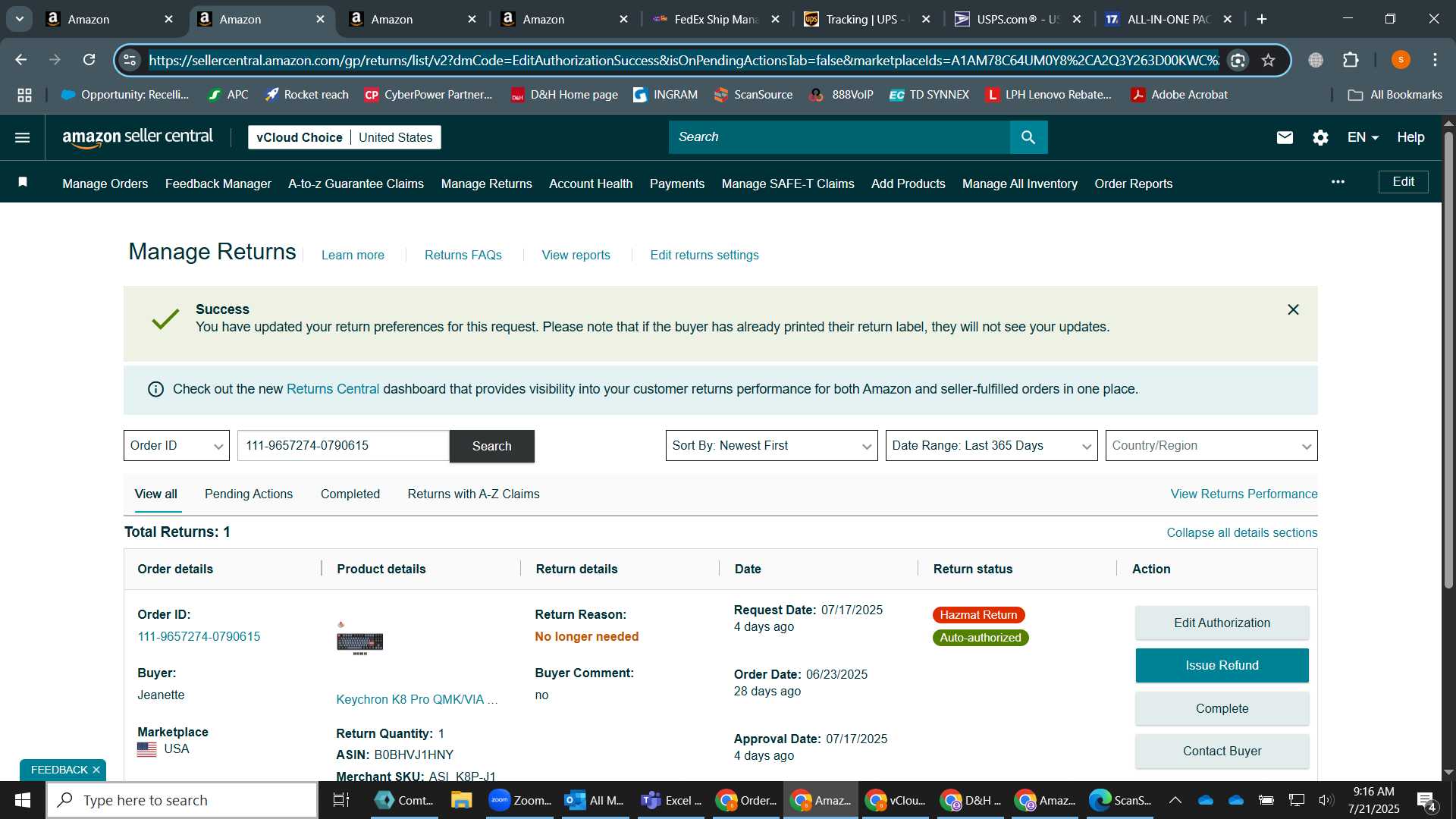
Task: Open Outlook from the taskbar
Action: pyautogui.click(x=595, y=800)
